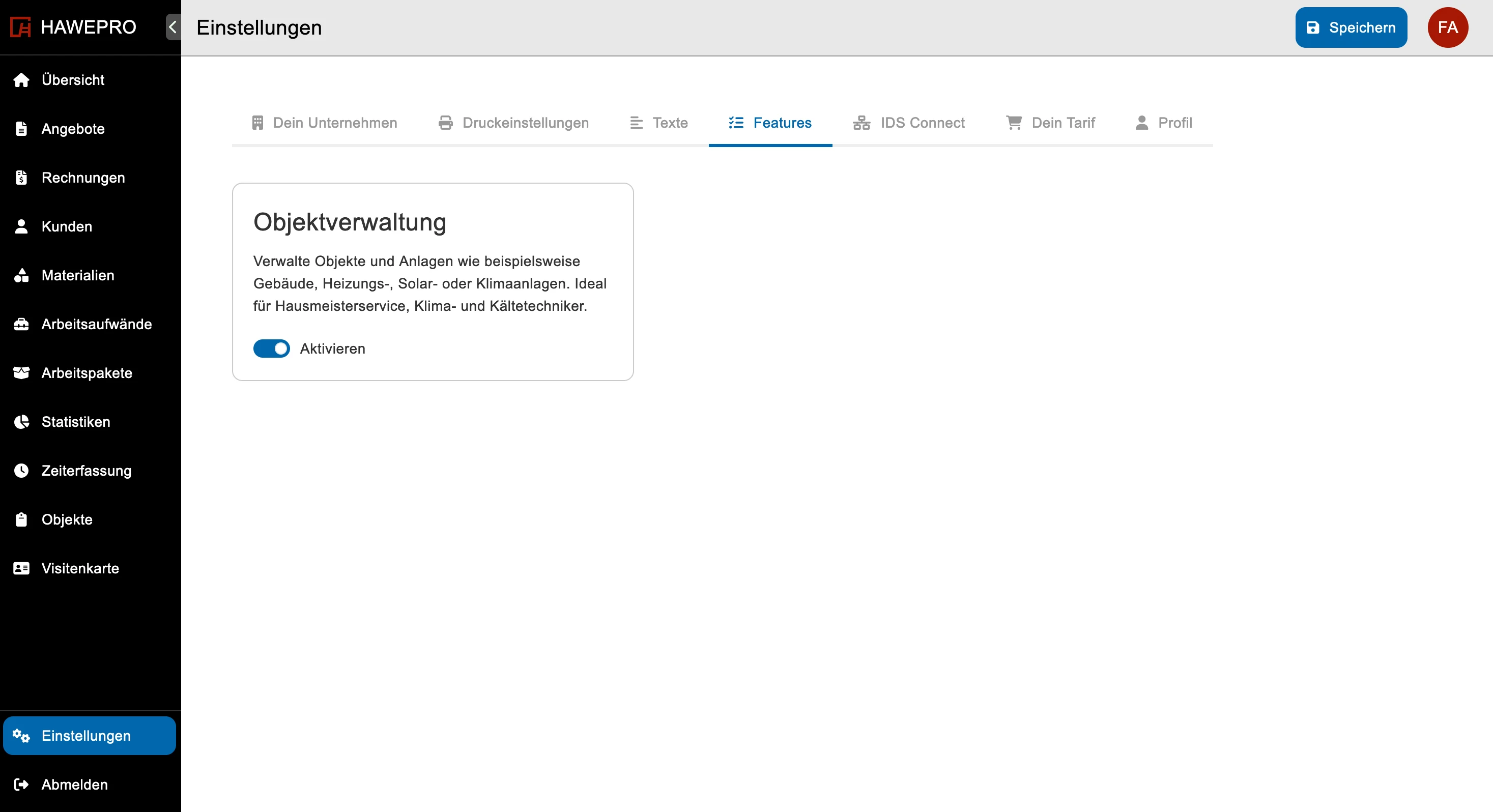Viewport: 1493px width, 812px height.
Task: Click the HAWEPRO brand name
Action: 89,27
